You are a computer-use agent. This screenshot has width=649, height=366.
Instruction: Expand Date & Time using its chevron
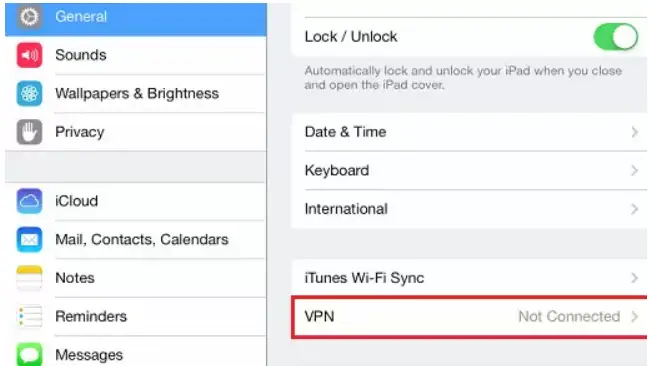point(635,132)
